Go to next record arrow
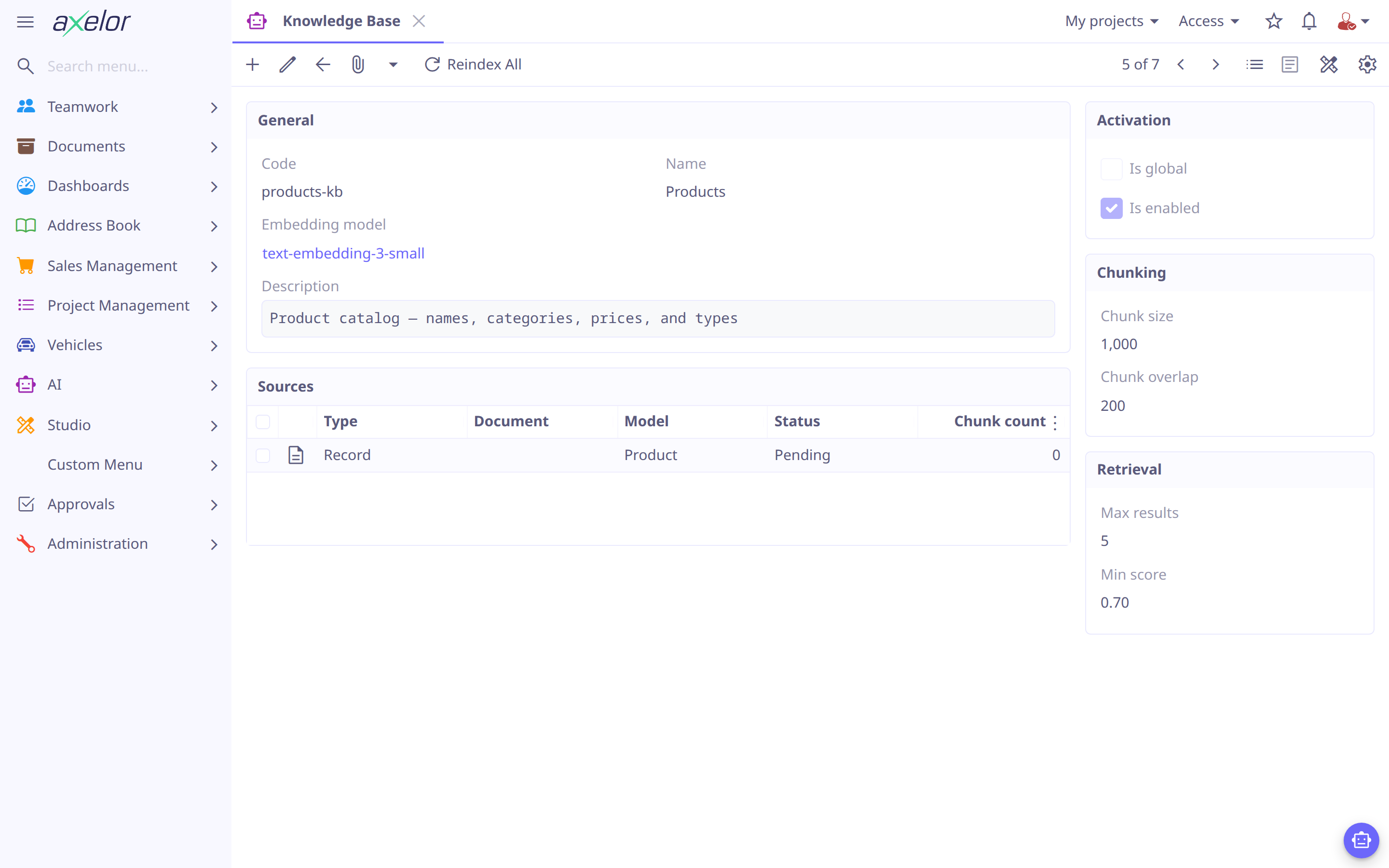Image resolution: width=1389 pixels, height=868 pixels. coord(1216,64)
